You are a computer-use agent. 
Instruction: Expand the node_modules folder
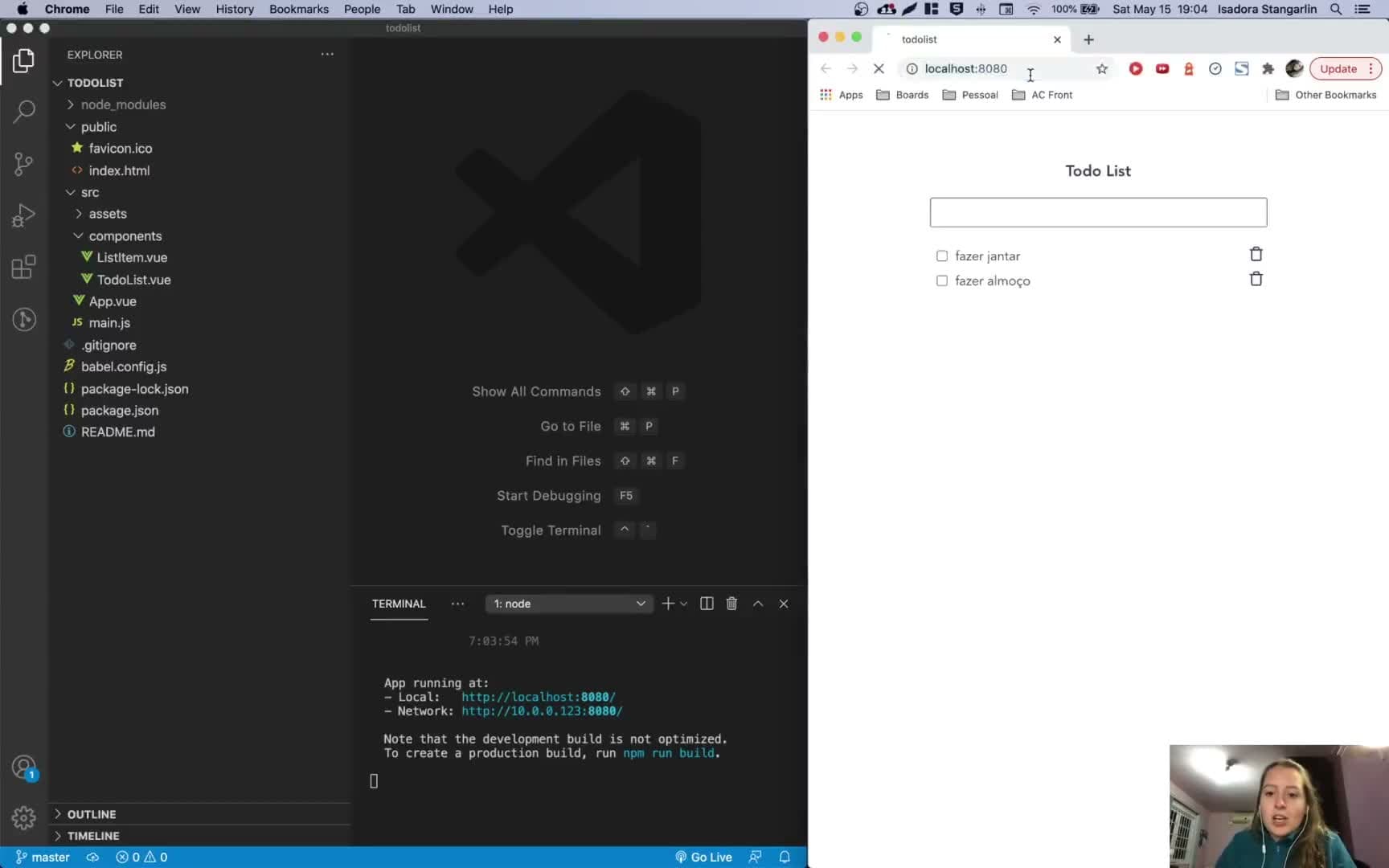click(123, 104)
